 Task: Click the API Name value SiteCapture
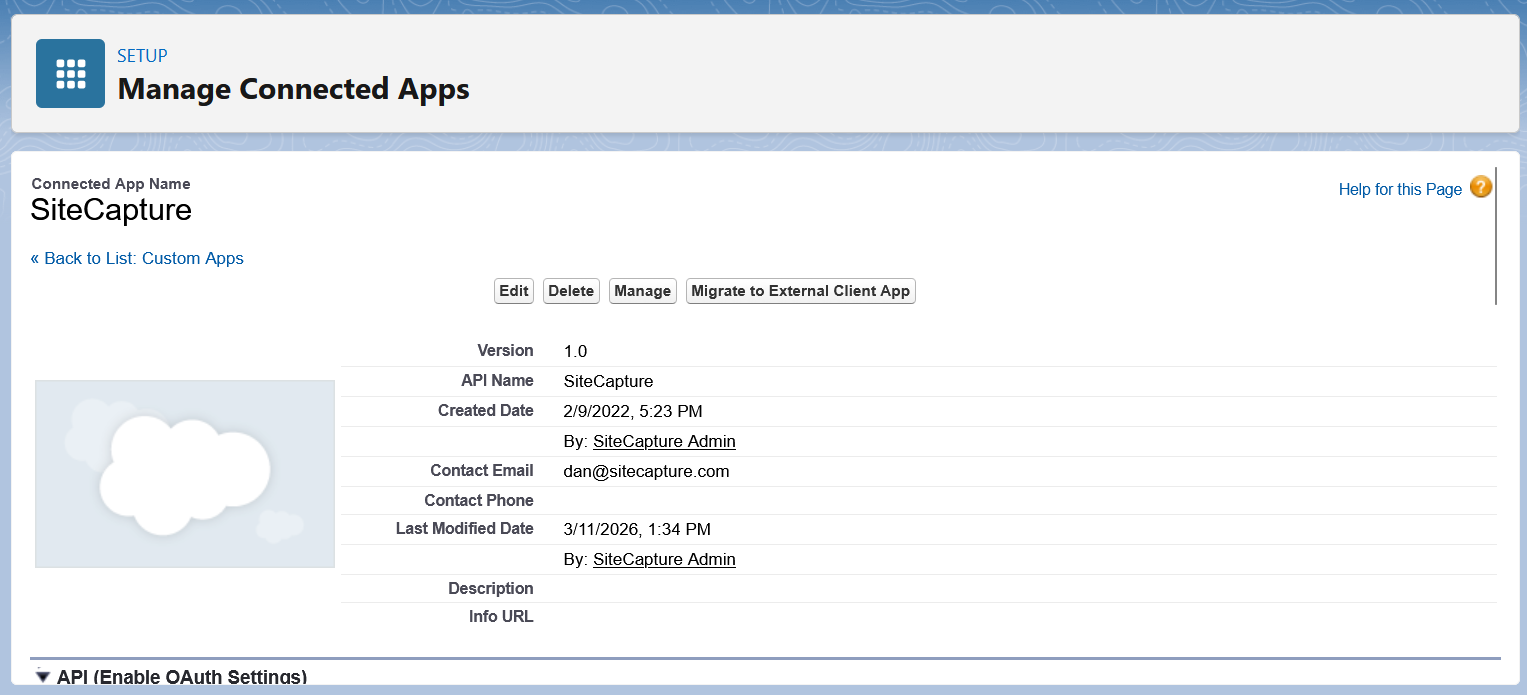(608, 381)
